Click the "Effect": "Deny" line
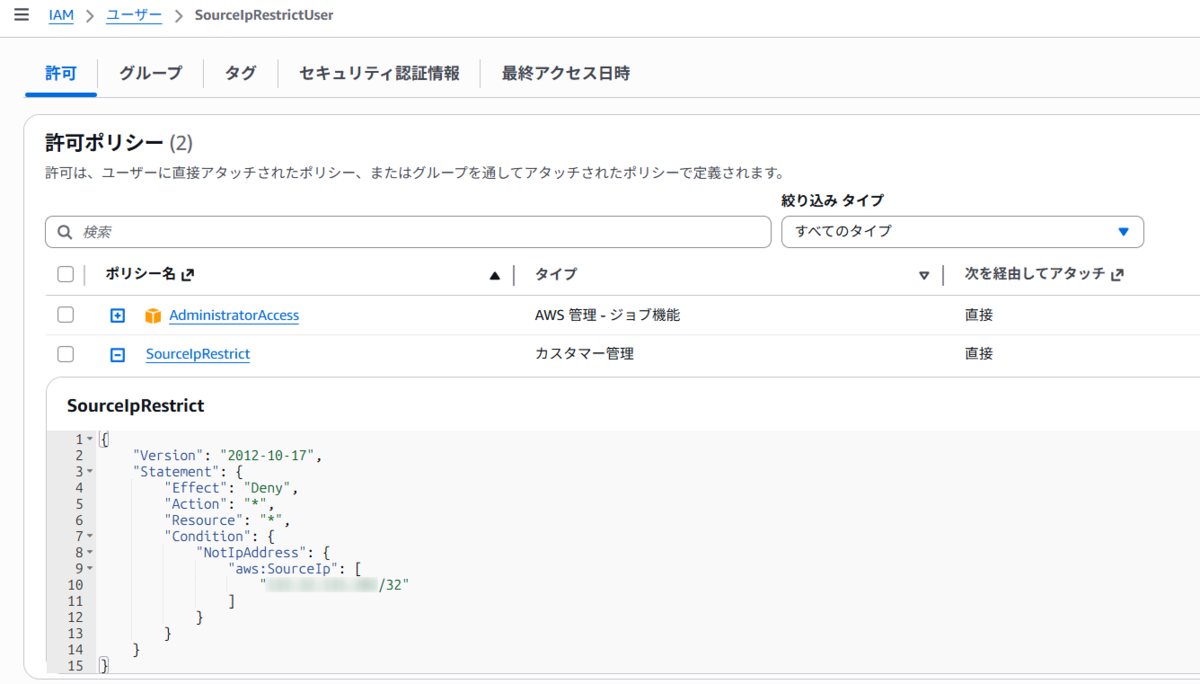1200x684 pixels. tap(232, 488)
